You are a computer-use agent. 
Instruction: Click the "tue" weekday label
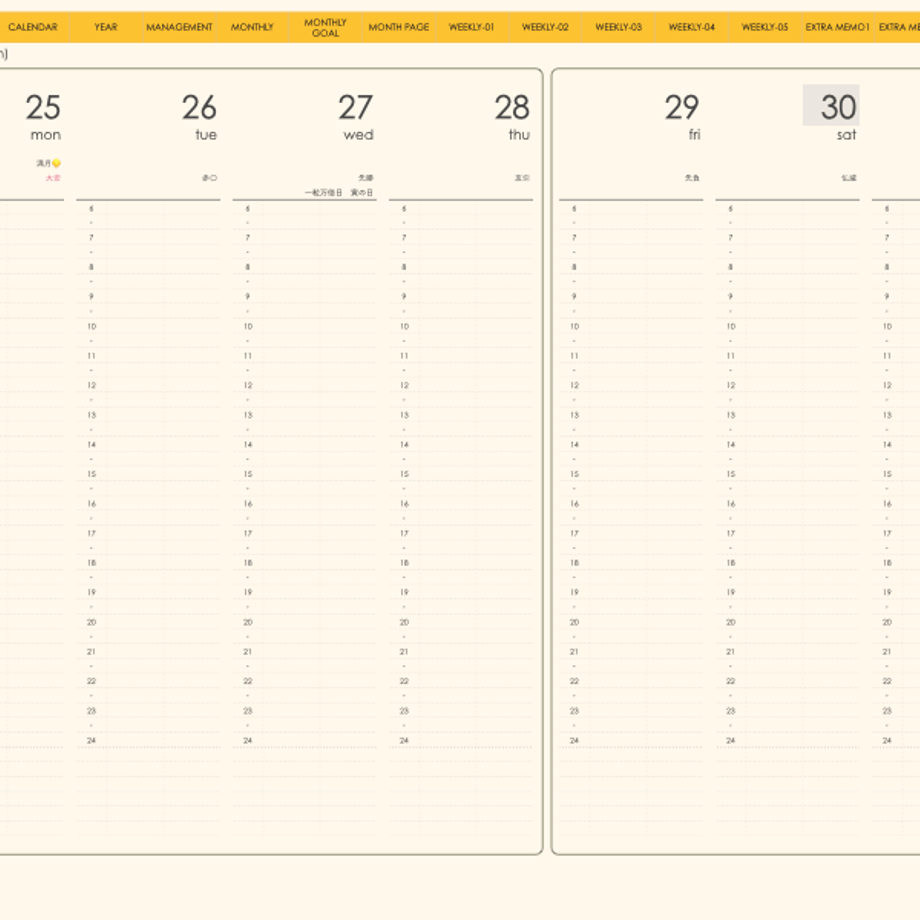pyautogui.click(x=206, y=135)
